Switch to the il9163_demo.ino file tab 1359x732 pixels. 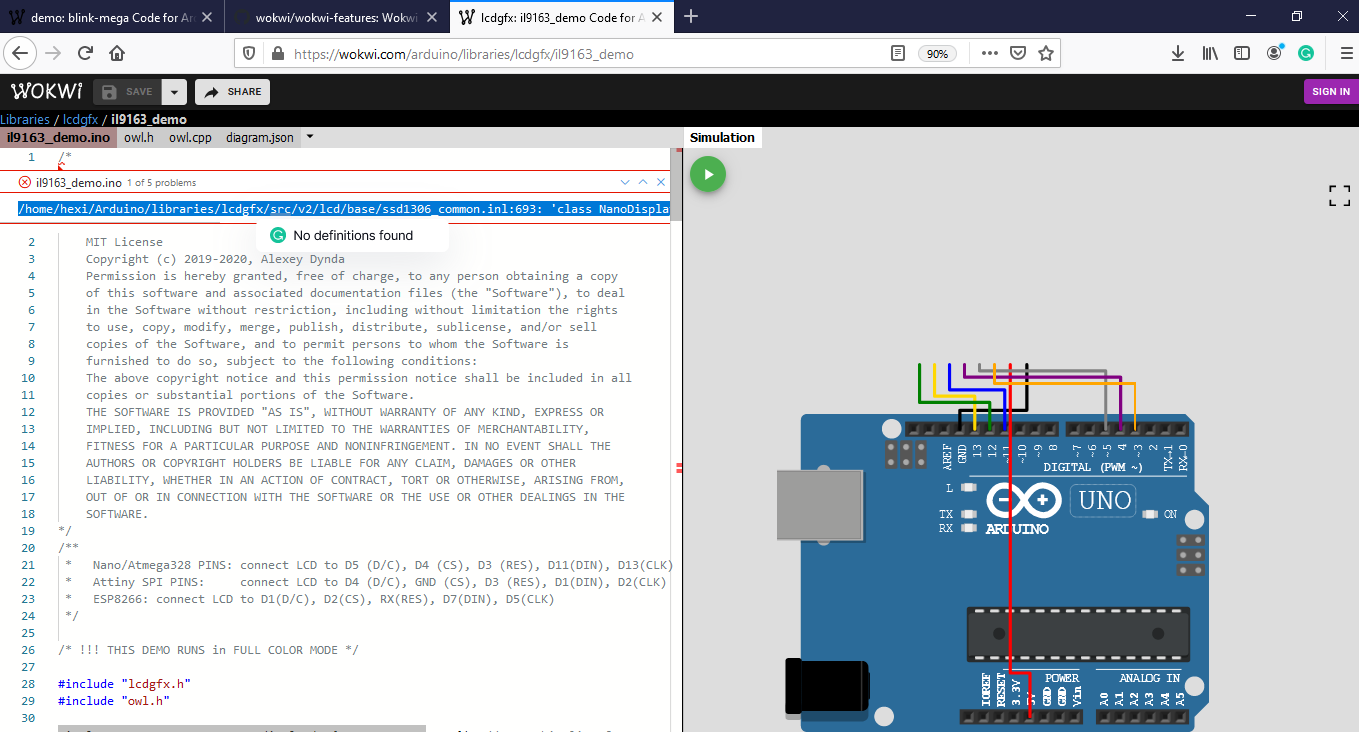pos(58,137)
